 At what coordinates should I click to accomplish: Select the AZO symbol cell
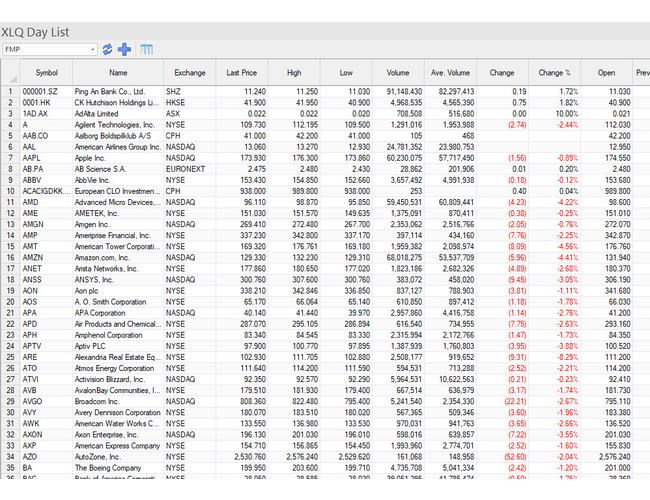[46, 457]
